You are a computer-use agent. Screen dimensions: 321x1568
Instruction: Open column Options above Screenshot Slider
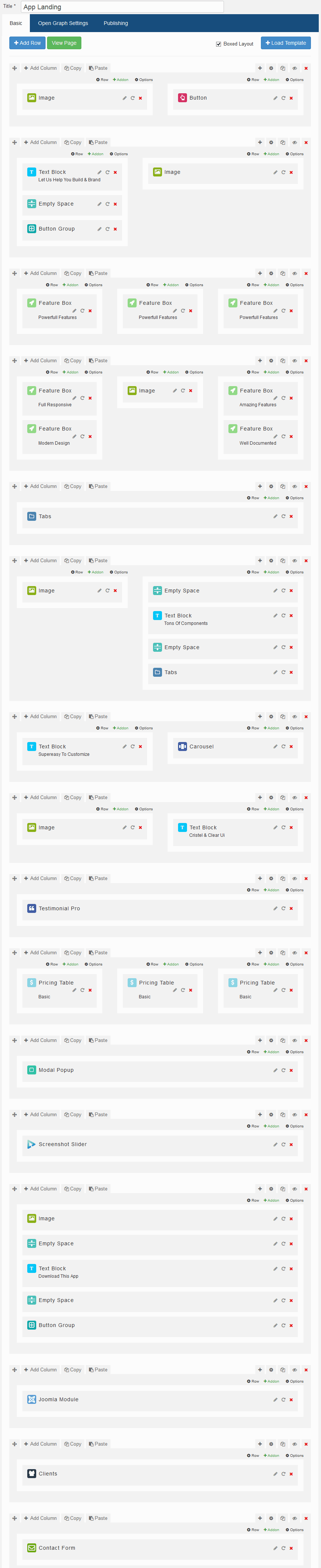295,1127
